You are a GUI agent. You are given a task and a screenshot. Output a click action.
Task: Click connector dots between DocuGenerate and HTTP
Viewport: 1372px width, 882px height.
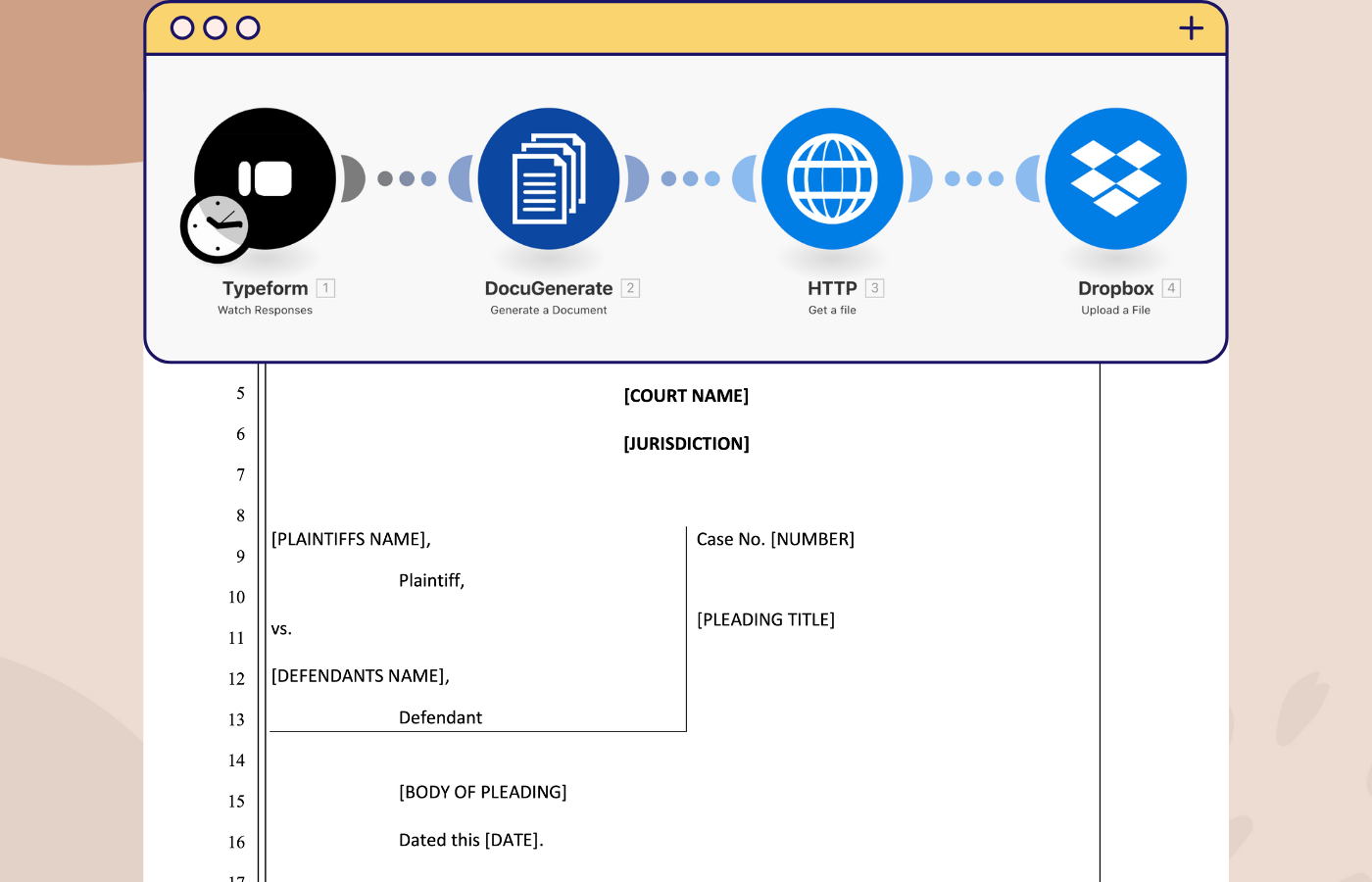(691, 178)
